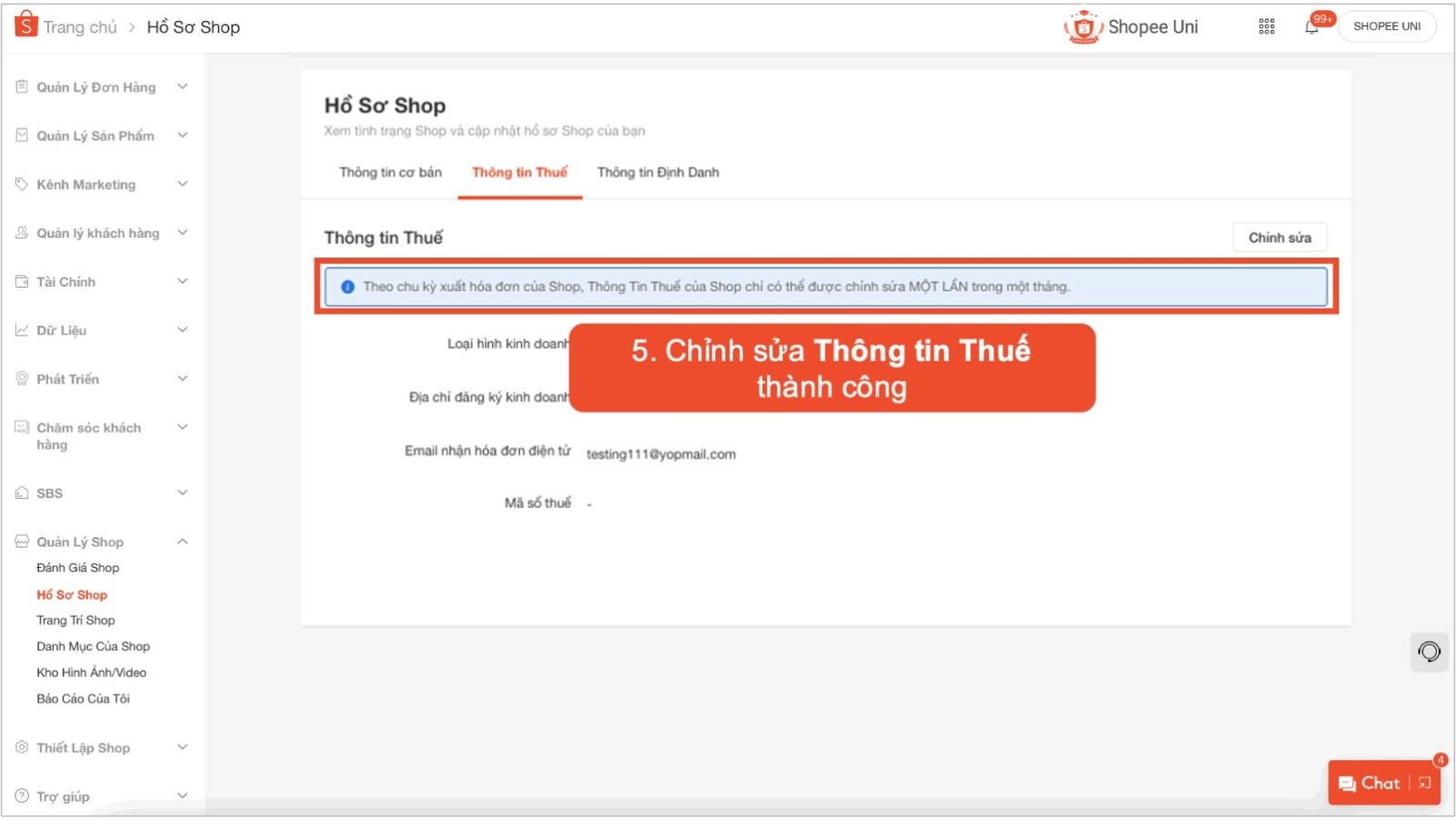The width and height of the screenshot is (1456, 821).
Task: Switch to Thông tin cơ bản tab
Action: (390, 172)
